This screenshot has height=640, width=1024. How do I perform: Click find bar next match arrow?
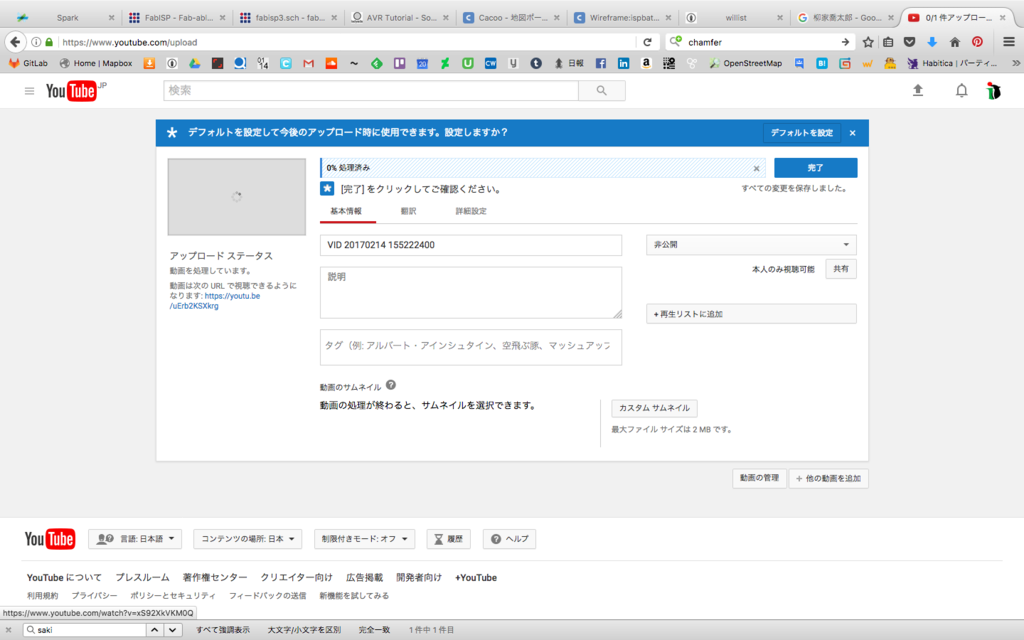pyautogui.click(x=172, y=630)
